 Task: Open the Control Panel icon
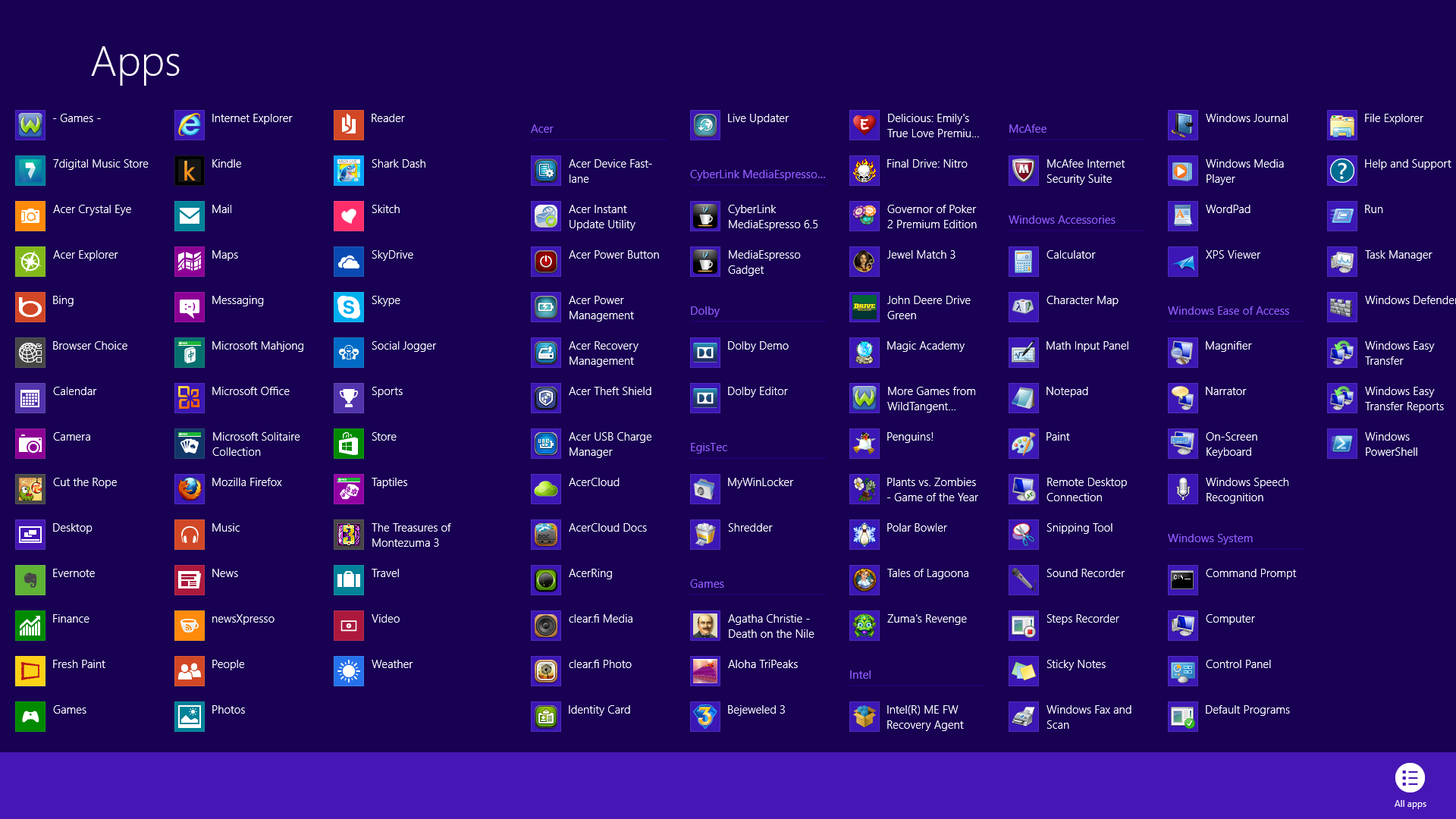(1183, 671)
